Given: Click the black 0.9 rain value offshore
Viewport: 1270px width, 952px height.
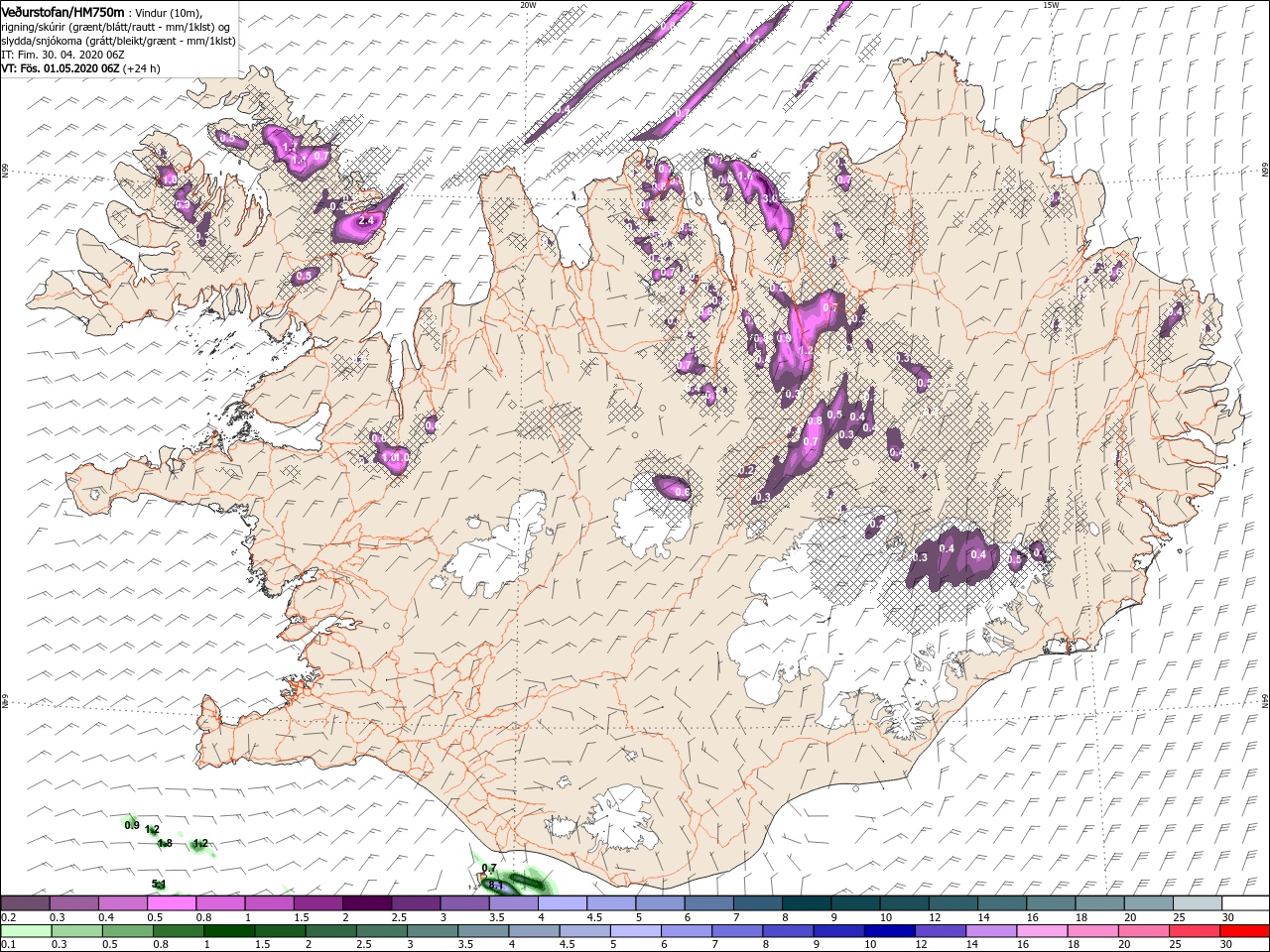Looking at the screenshot, I should [x=132, y=825].
